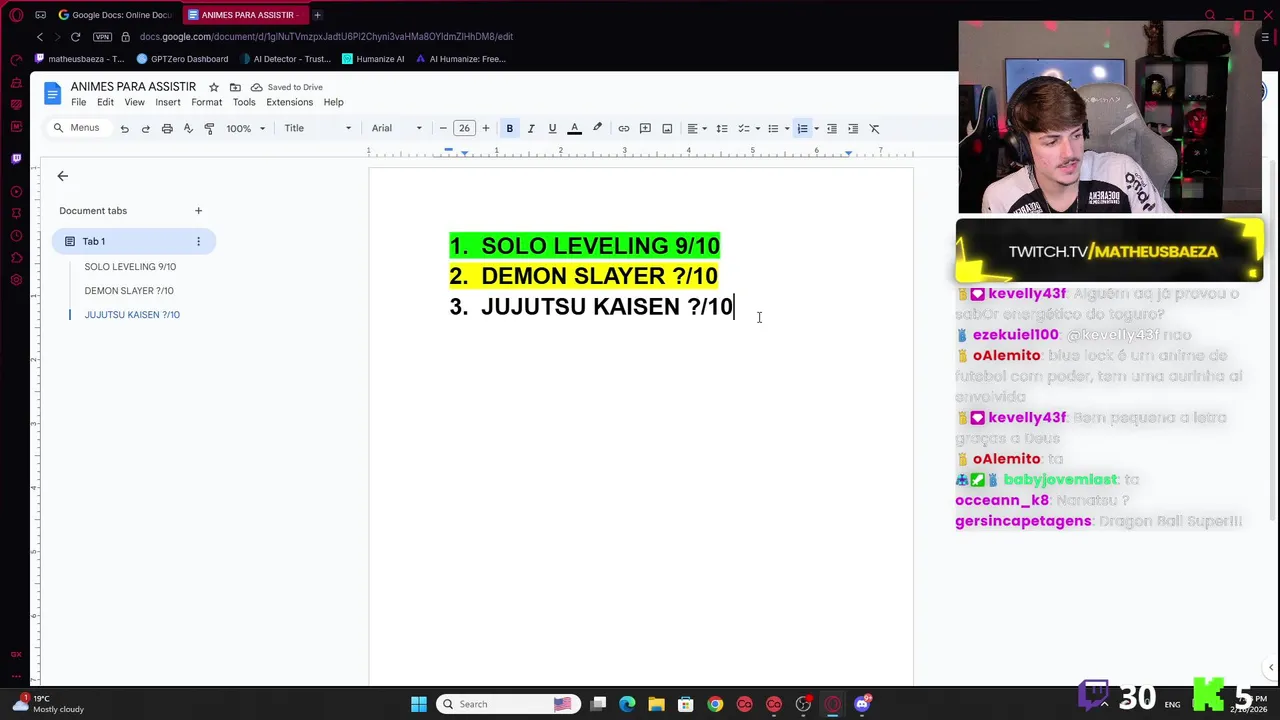
Task: Click the Google Docs home logo
Action: pos(53,94)
